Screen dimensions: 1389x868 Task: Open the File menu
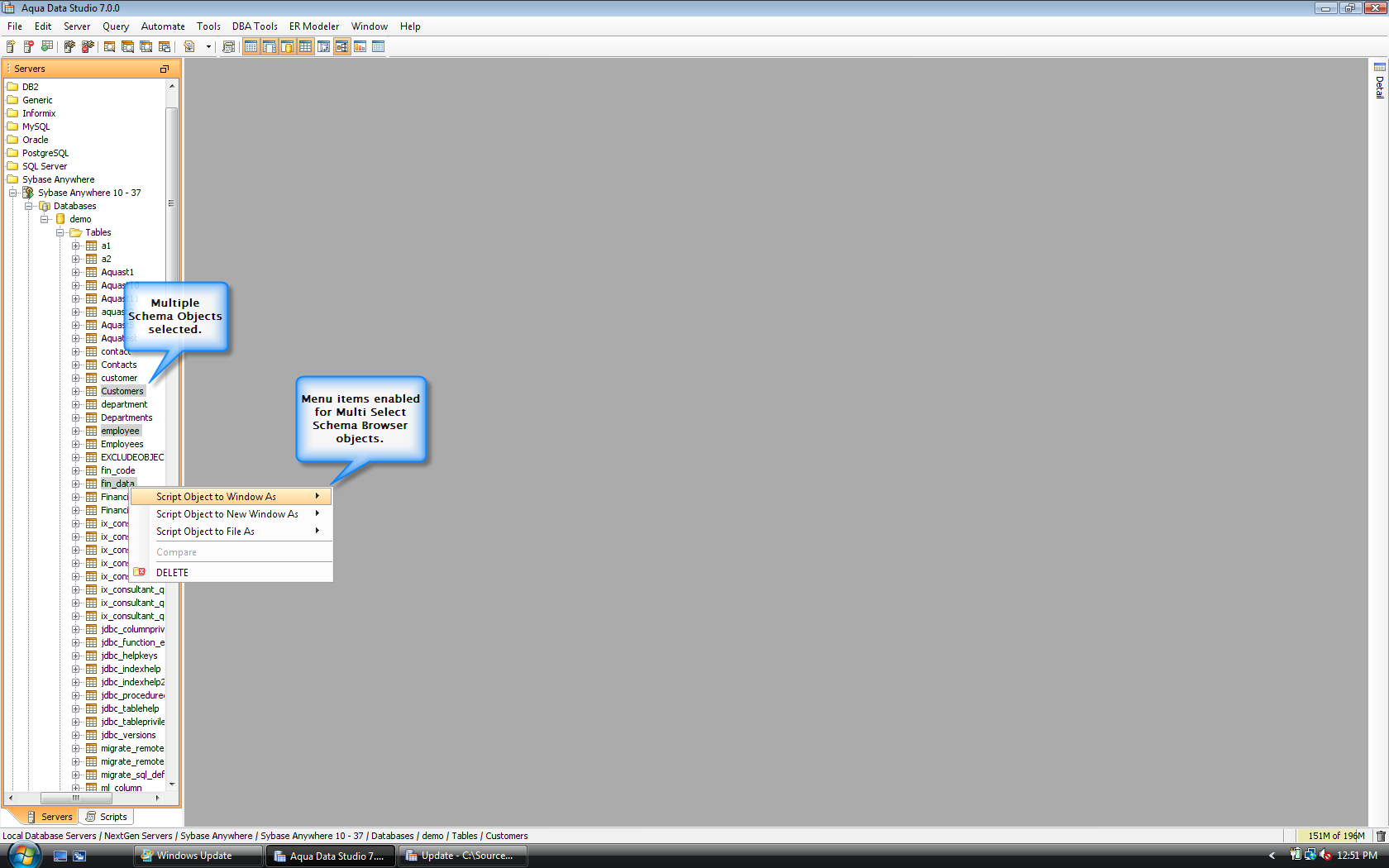[x=15, y=26]
